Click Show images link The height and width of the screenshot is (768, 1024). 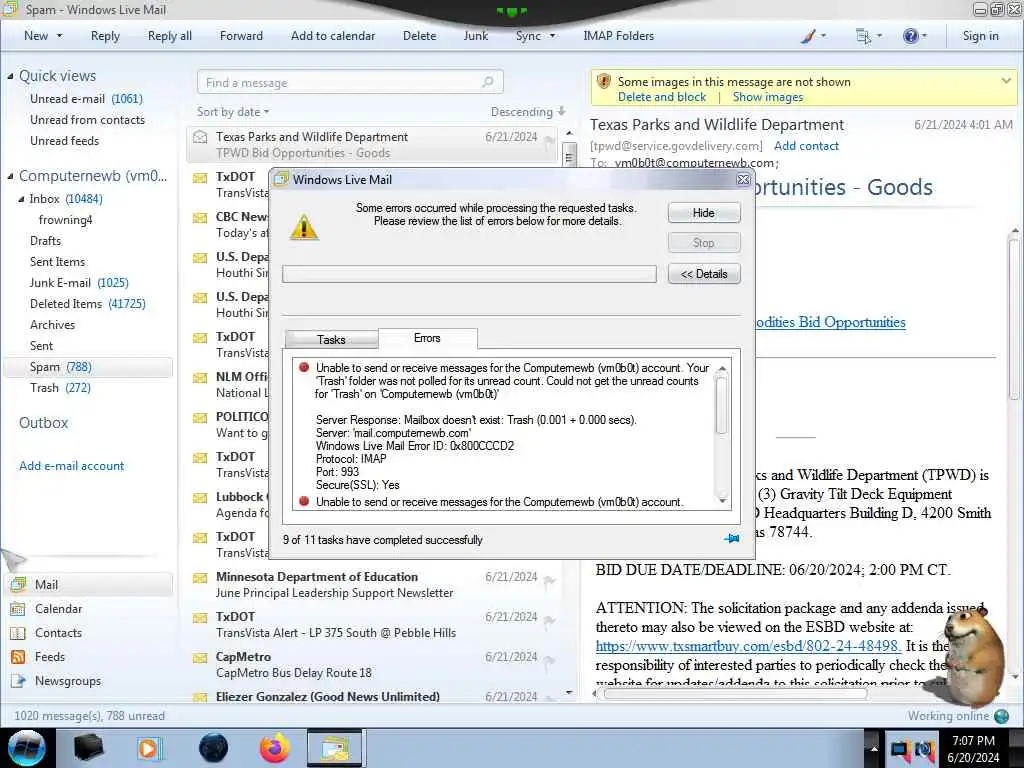point(767,97)
